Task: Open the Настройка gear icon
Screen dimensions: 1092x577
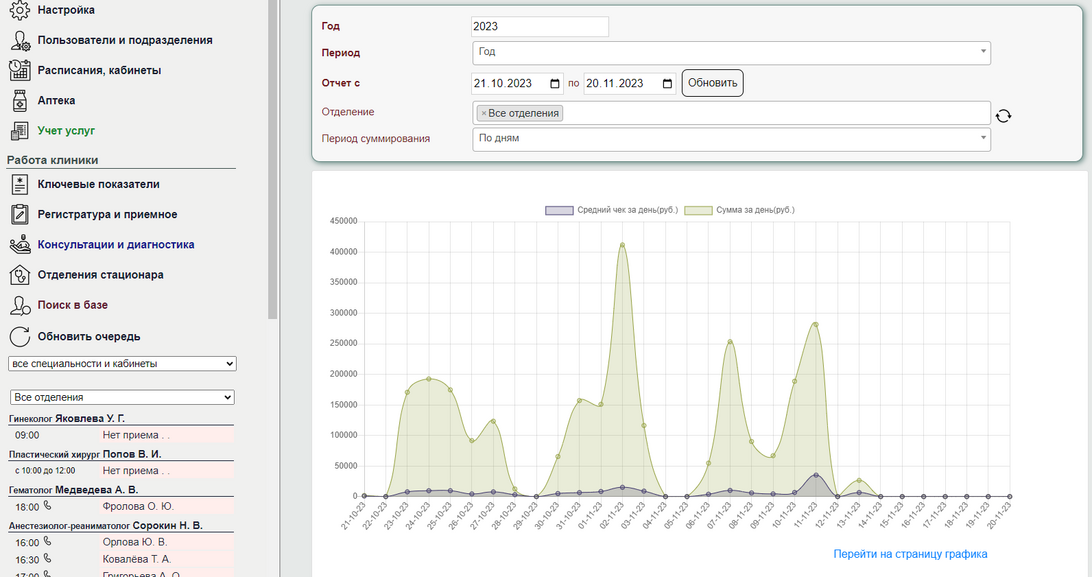Action: (x=20, y=10)
